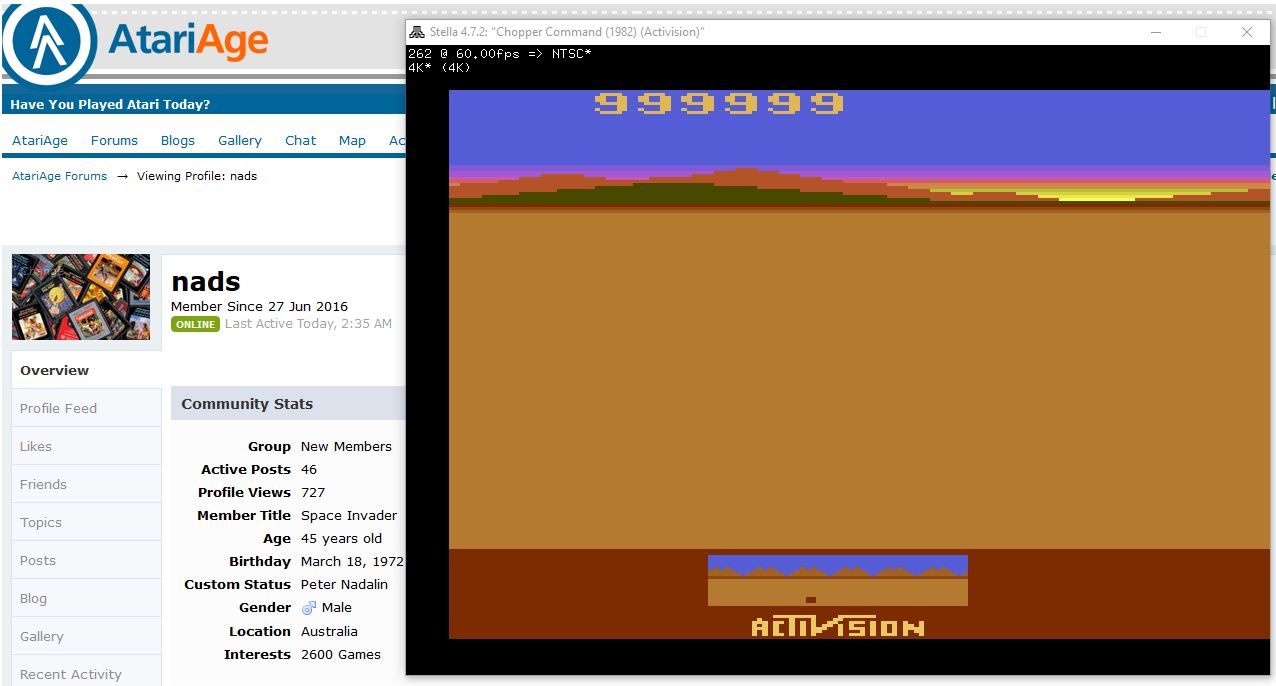Image resolution: width=1276 pixels, height=686 pixels.
Task: Switch to the Posts tab
Action: click(x=86, y=560)
